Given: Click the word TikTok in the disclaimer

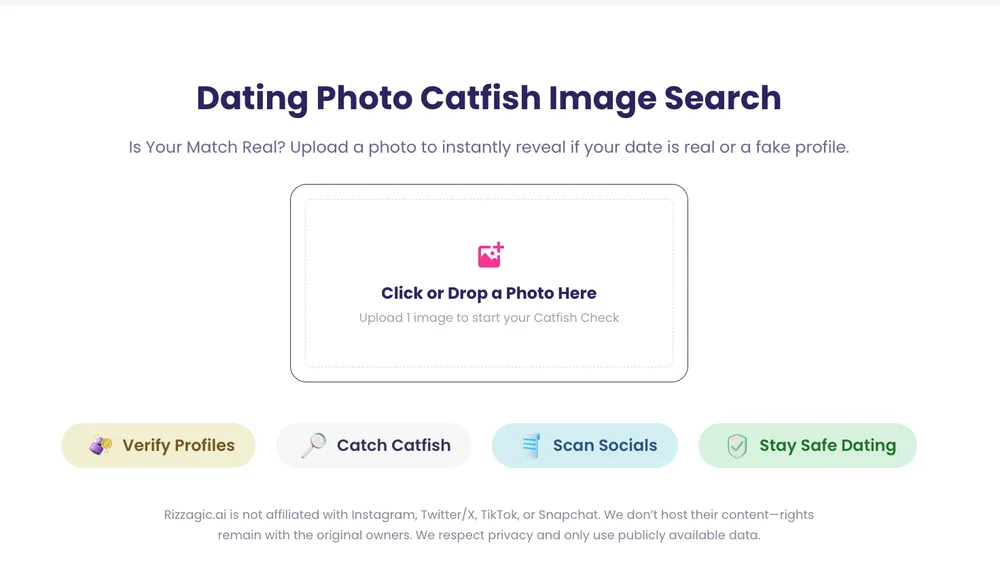Looking at the screenshot, I should pos(499,515).
